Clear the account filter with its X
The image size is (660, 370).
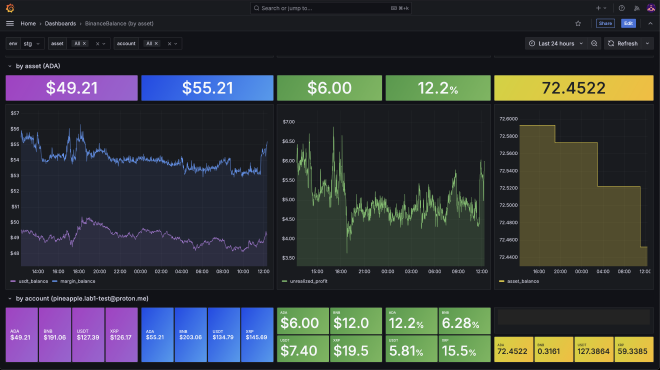pyautogui.click(x=169, y=43)
